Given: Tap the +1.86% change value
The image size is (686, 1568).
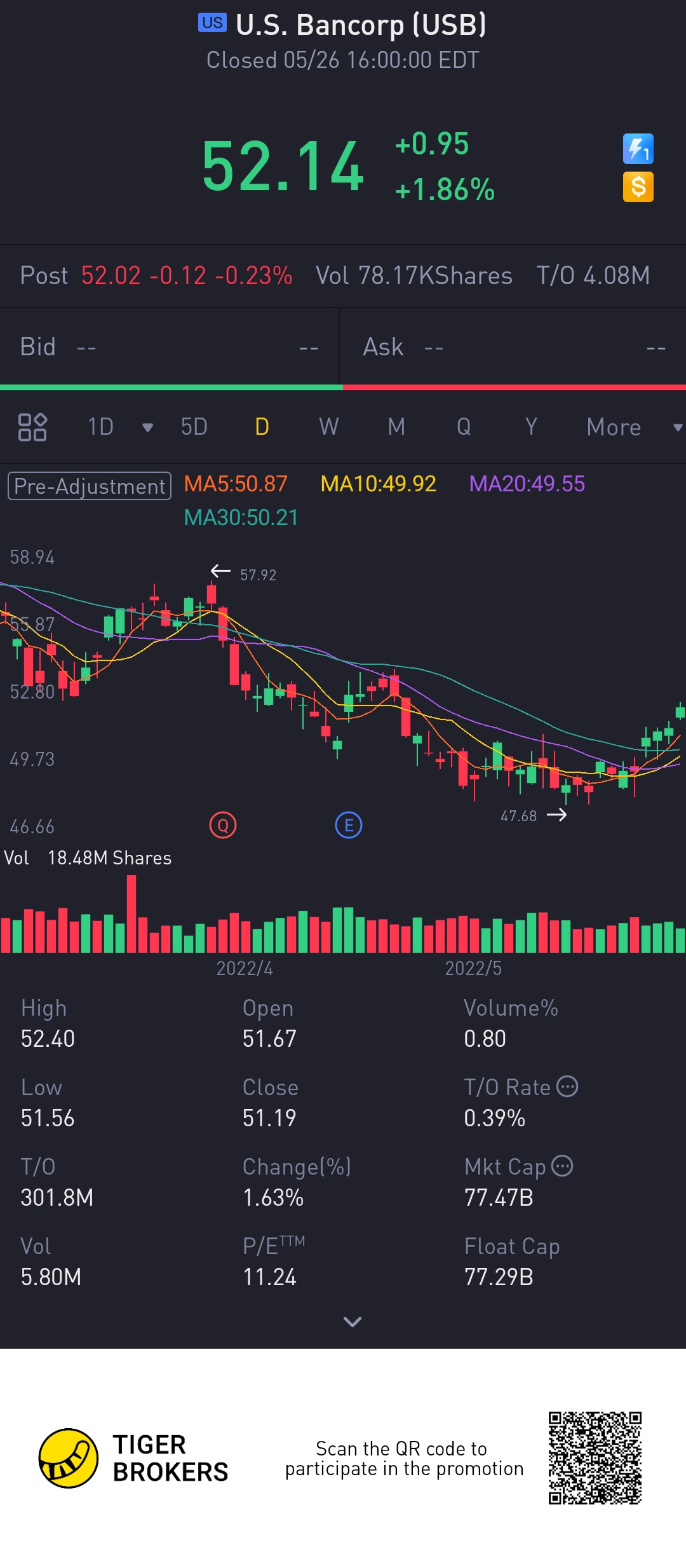Looking at the screenshot, I should pyautogui.click(x=445, y=189).
